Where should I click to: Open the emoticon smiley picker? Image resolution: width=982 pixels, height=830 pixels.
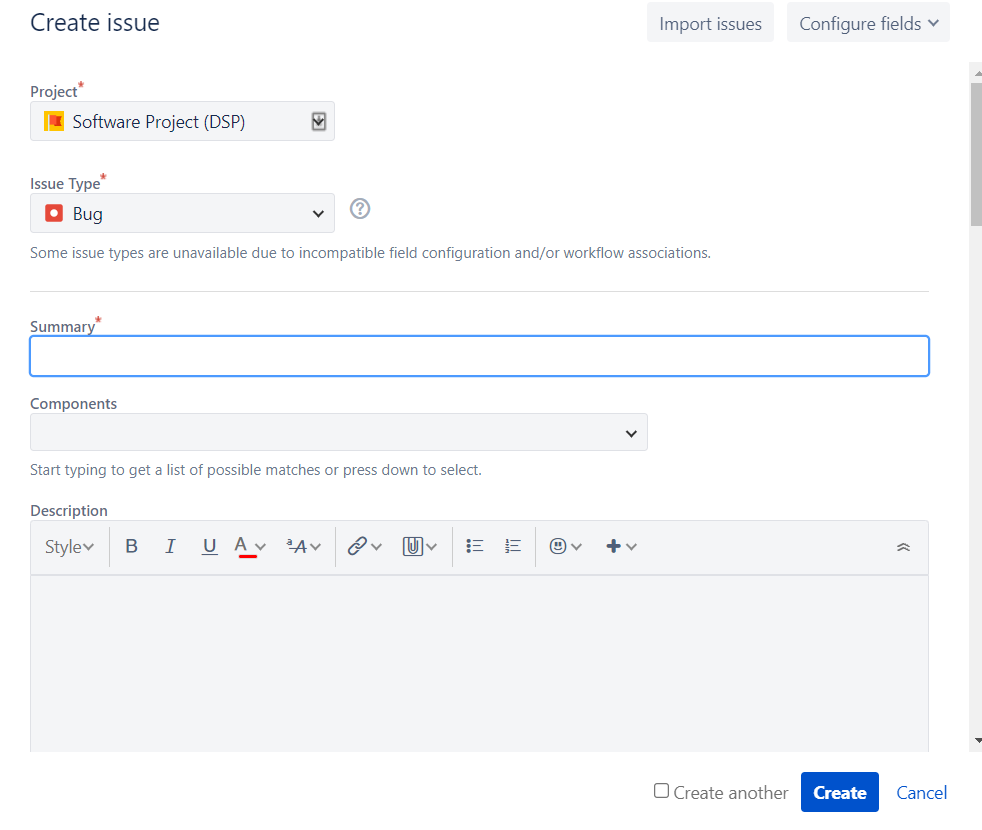click(565, 546)
